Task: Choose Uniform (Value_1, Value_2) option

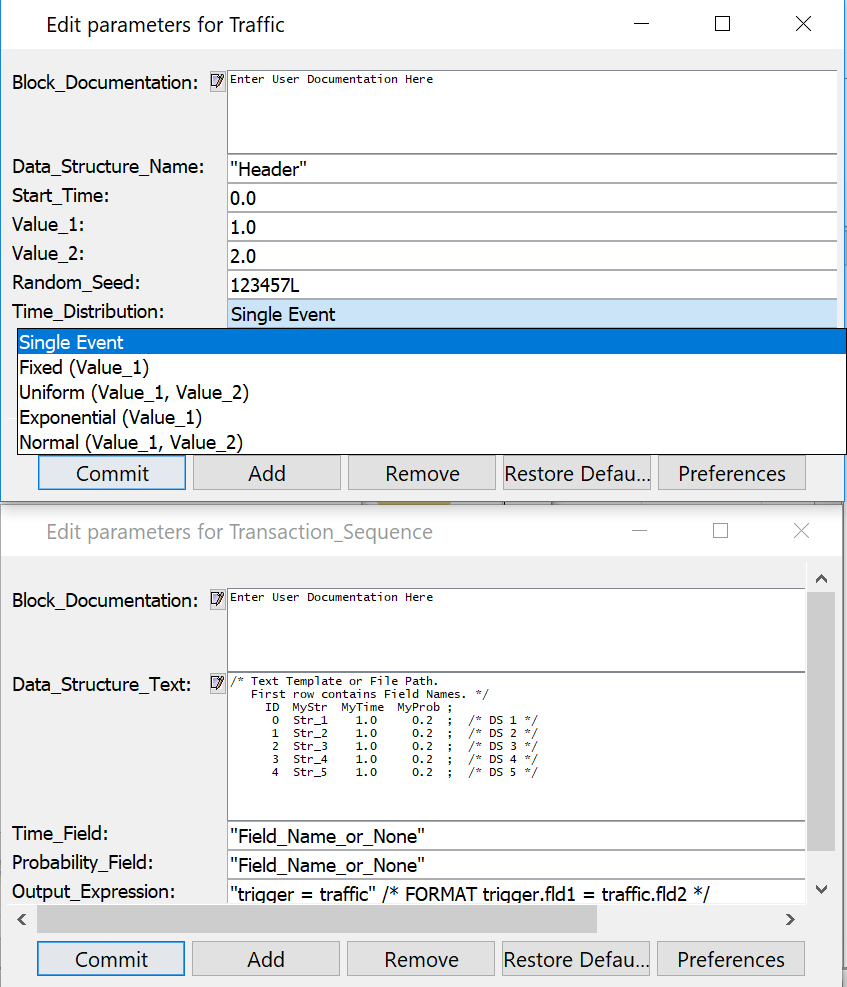Action: point(134,392)
